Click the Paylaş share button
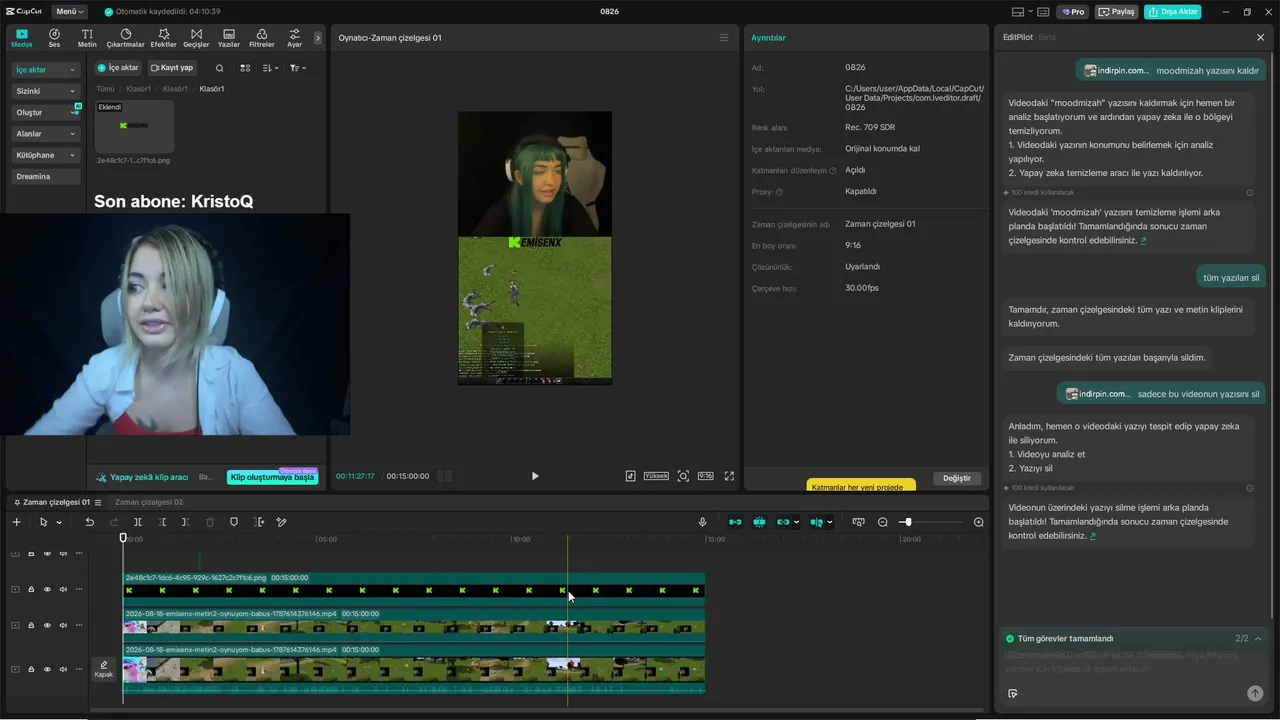Screen dimensions: 1280x720 coord(1117,12)
